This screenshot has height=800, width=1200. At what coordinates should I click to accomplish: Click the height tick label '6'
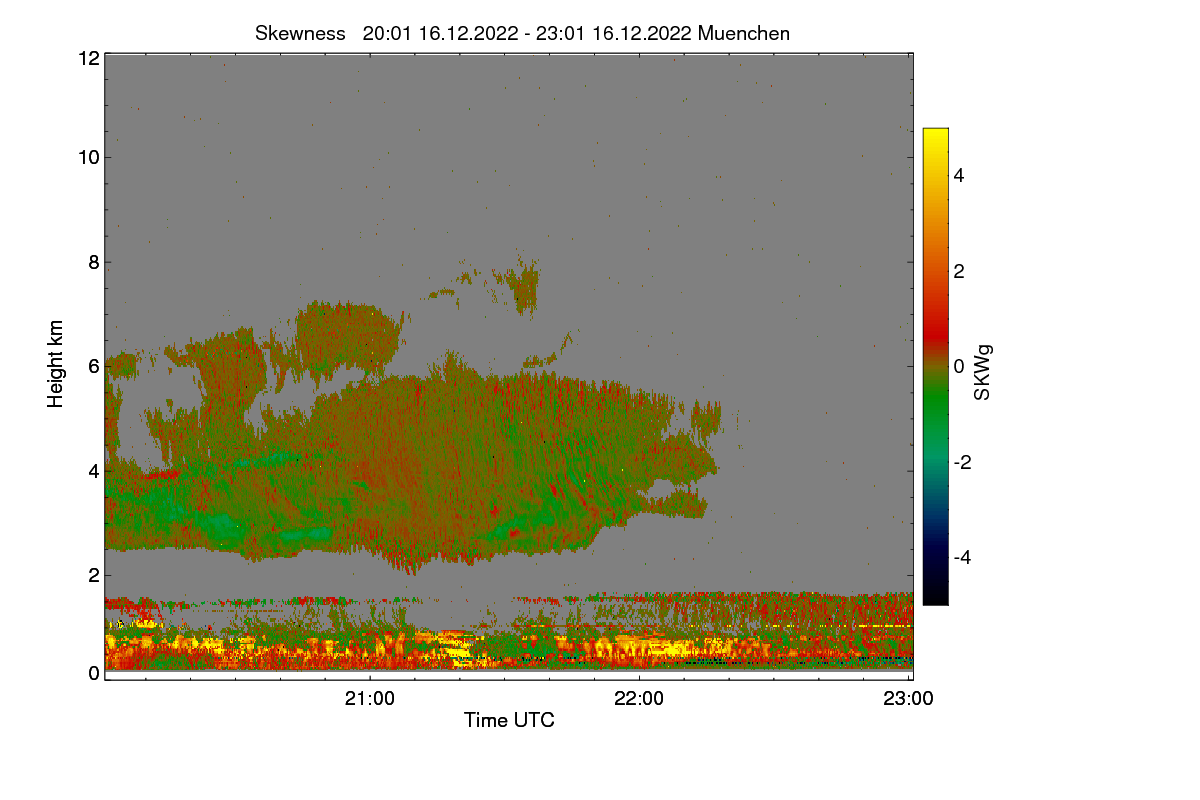(x=93, y=366)
